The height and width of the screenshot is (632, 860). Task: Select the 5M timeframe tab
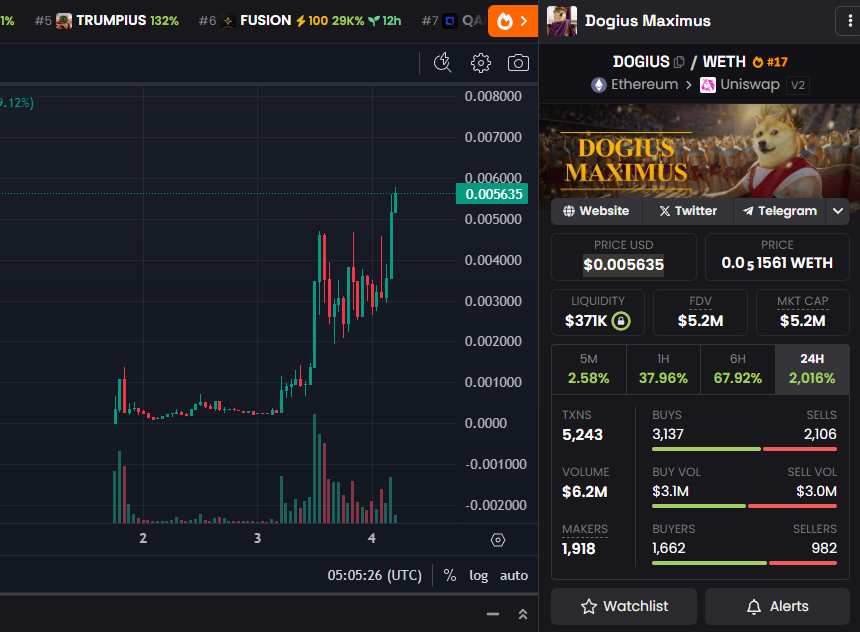coord(589,369)
